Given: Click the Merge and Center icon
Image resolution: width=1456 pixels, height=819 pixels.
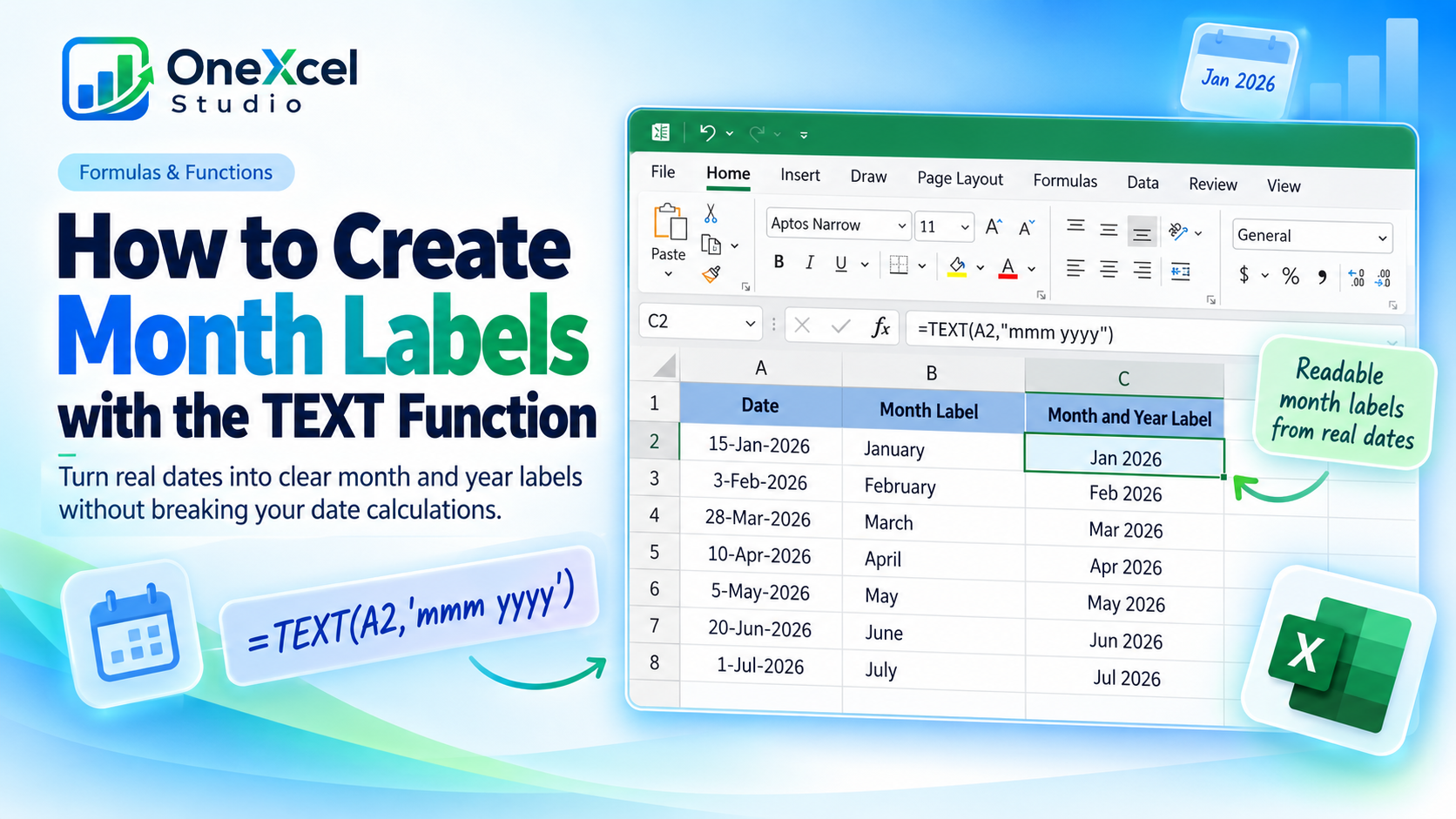Looking at the screenshot, I should click(x=1181, y=272).
